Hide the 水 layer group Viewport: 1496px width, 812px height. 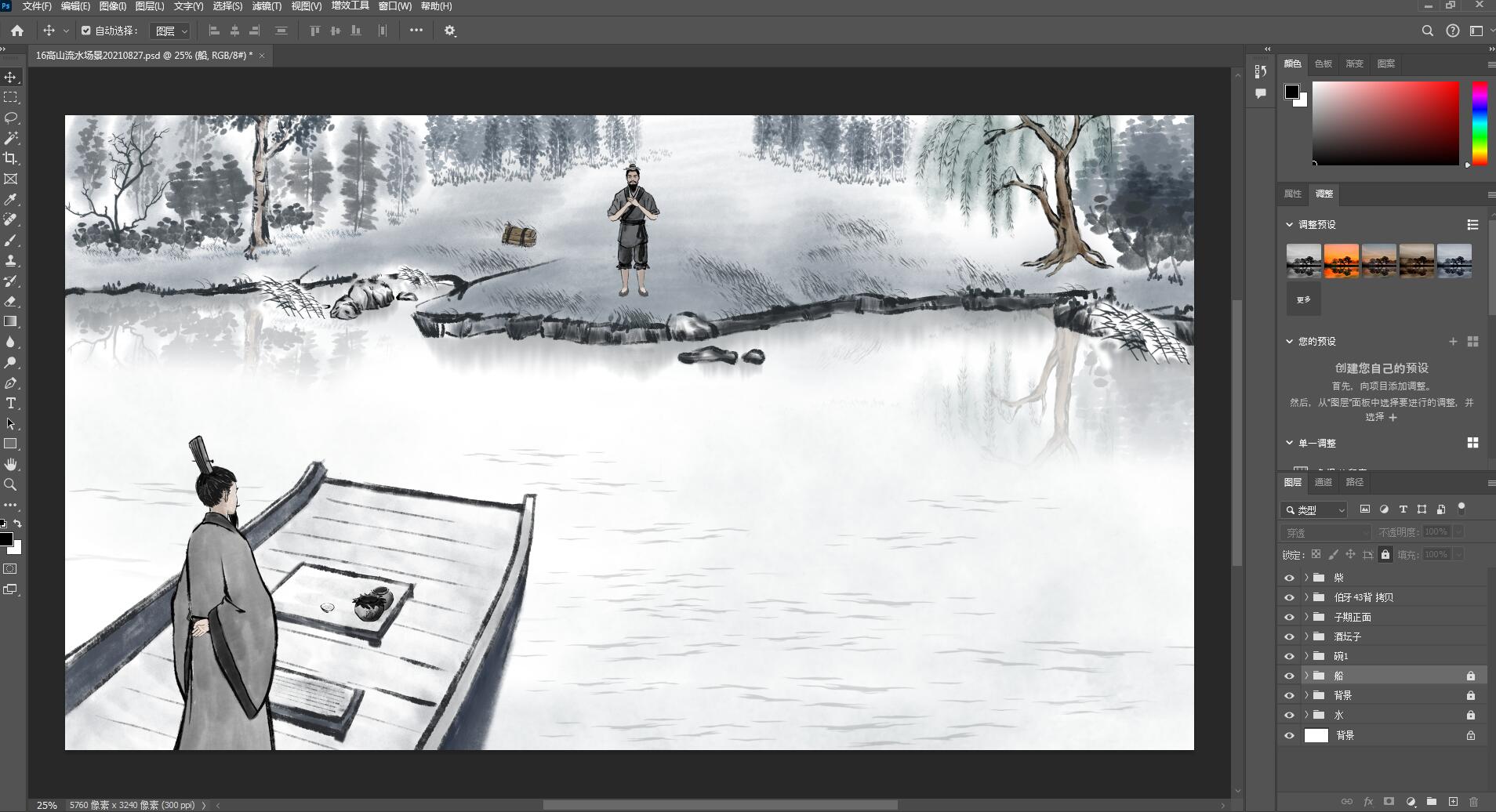click(1289, 715)
